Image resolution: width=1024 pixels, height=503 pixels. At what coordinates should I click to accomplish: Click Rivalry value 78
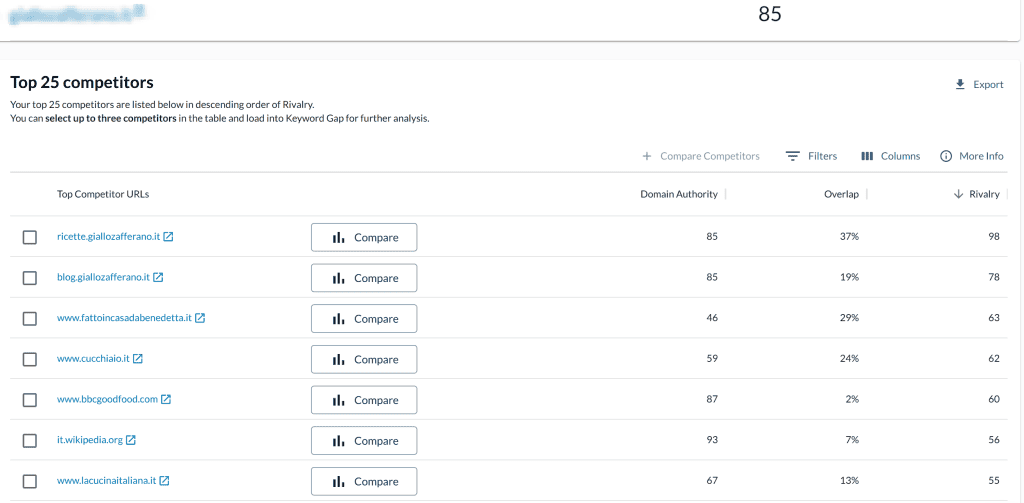tap(994, 277)
